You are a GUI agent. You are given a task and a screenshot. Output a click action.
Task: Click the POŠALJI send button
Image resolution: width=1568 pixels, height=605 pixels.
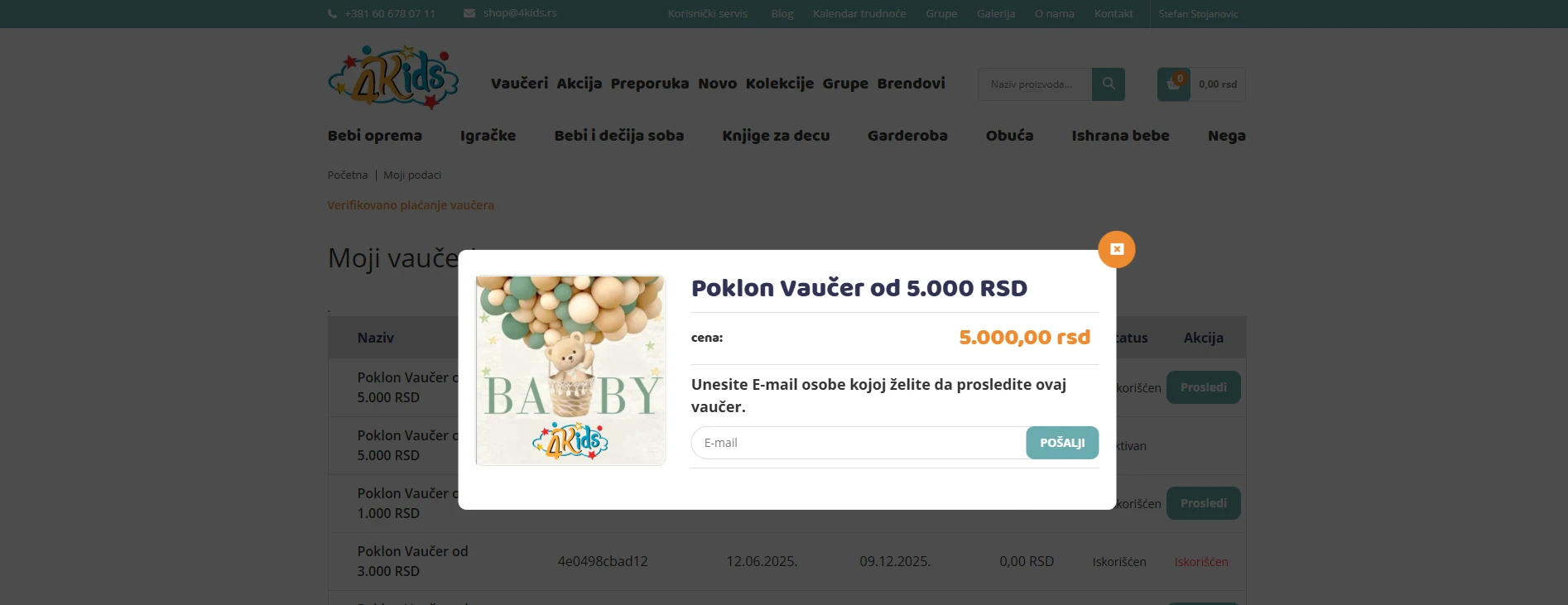click(1062, 443)
